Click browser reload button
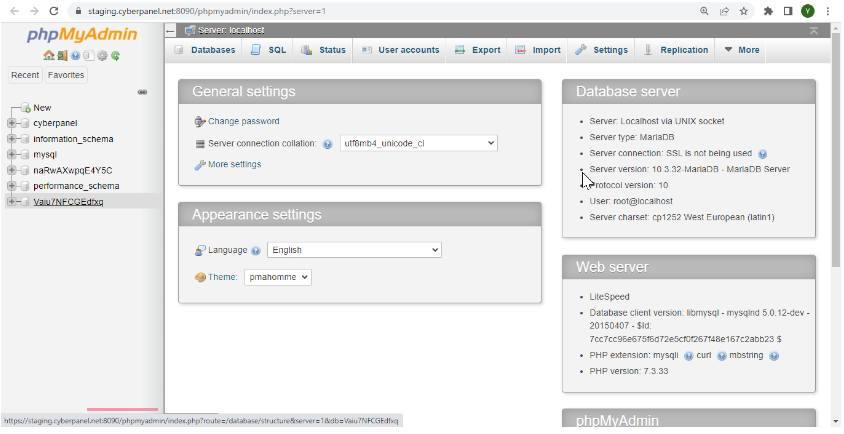Image resolution: width=844 pixels, height=434 pixels. click(53, 11)
